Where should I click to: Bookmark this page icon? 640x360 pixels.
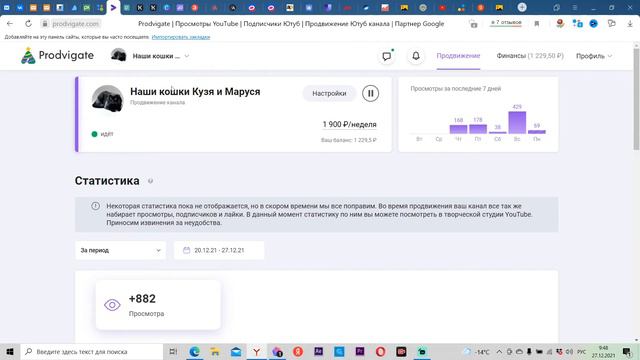click(537, 24)
